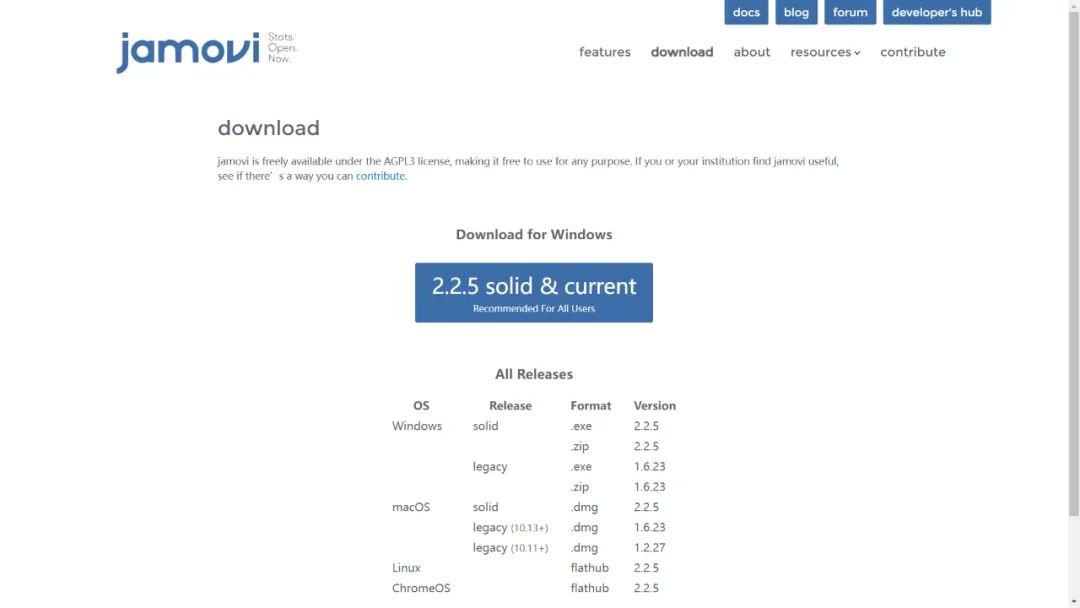Image resolution: width=1080 pixels, height=608 pixels.
Task: Download 2.2.5 solid & current for Windows
Action: (x=534, y=293)
